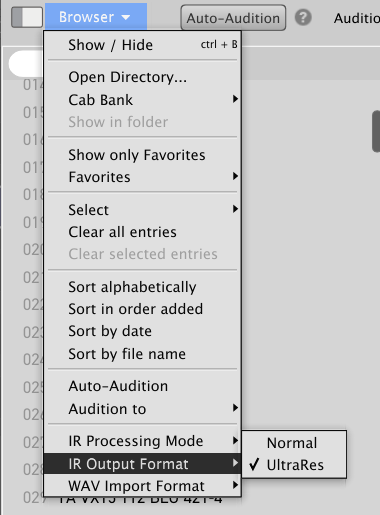Select Sort alphabetically option
380x515 pixels.
142,287
